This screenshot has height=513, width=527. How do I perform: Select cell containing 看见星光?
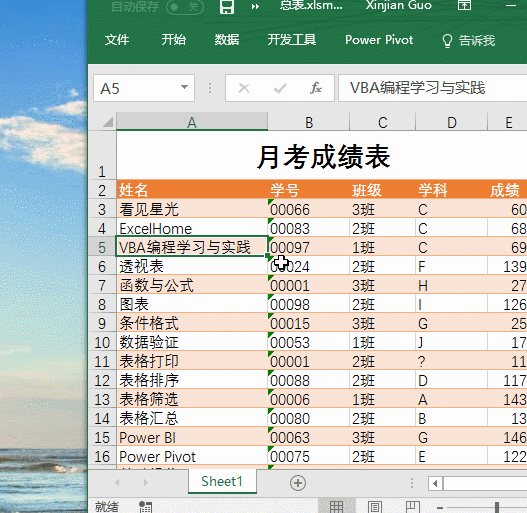click(x=192, y=209)
